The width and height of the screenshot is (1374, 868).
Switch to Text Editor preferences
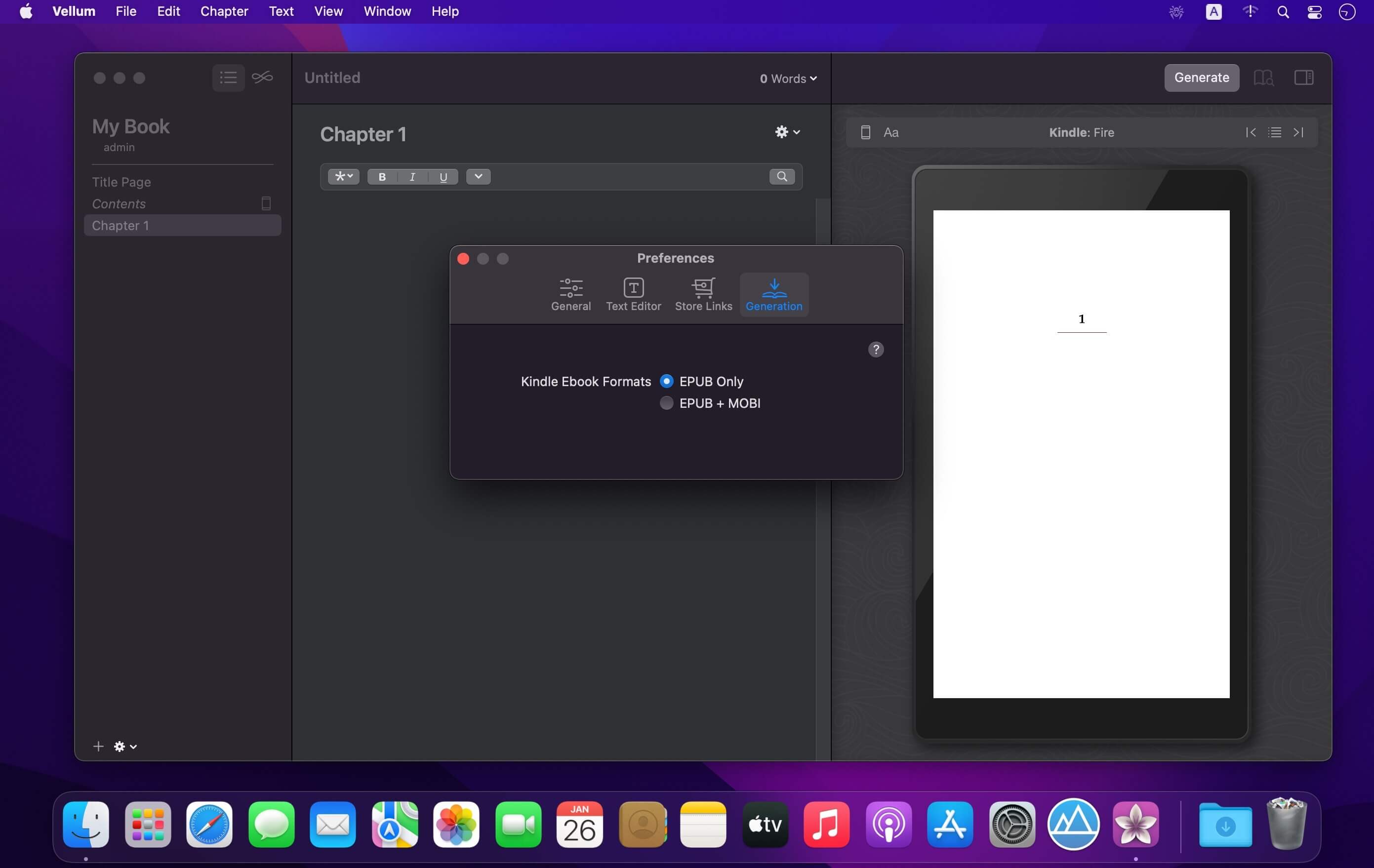click(x=633, y=293)
